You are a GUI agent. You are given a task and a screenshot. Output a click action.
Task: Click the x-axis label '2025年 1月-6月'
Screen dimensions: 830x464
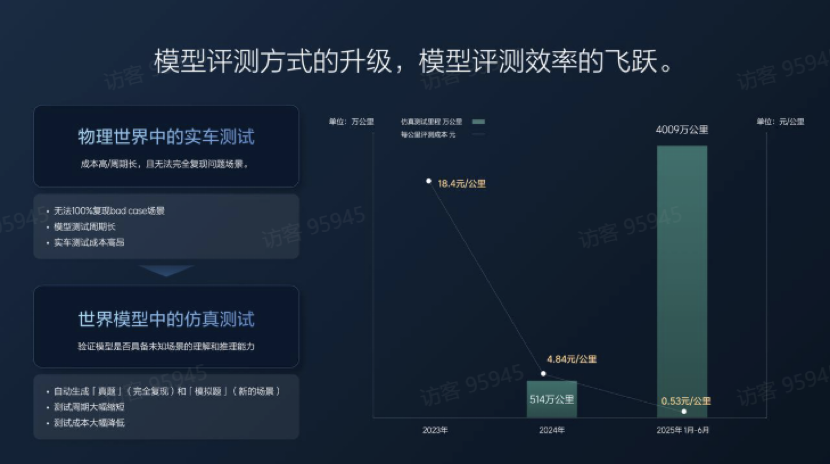(x=682, y=430)
